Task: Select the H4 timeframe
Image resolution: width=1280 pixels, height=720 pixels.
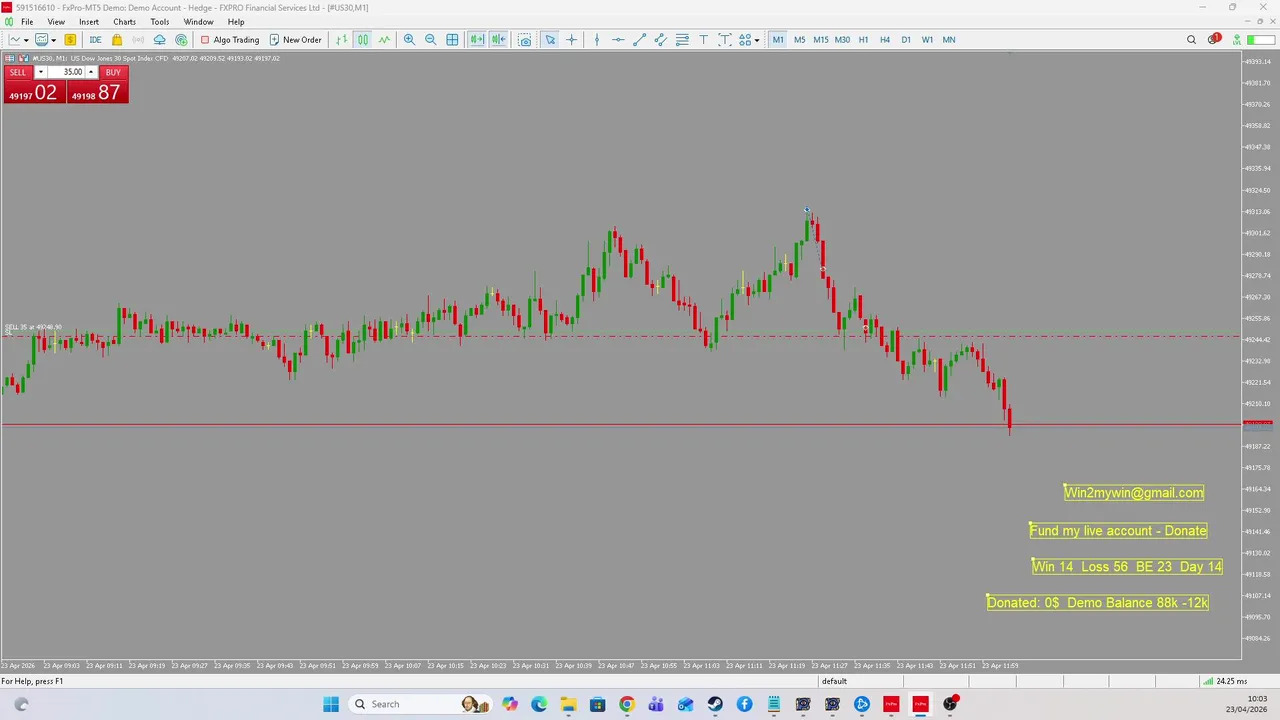Action: coord(885,40)
